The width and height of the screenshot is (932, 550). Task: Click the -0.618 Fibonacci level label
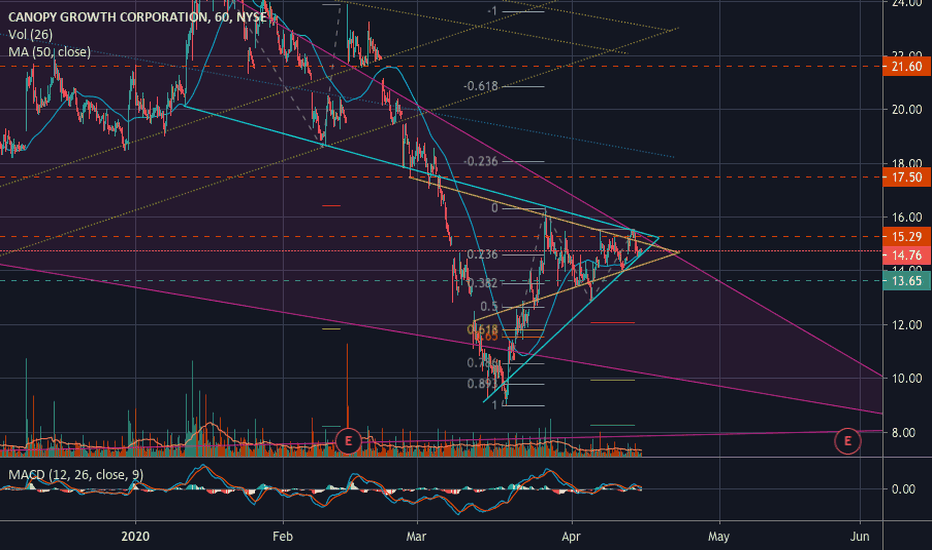tap(481, 86)
